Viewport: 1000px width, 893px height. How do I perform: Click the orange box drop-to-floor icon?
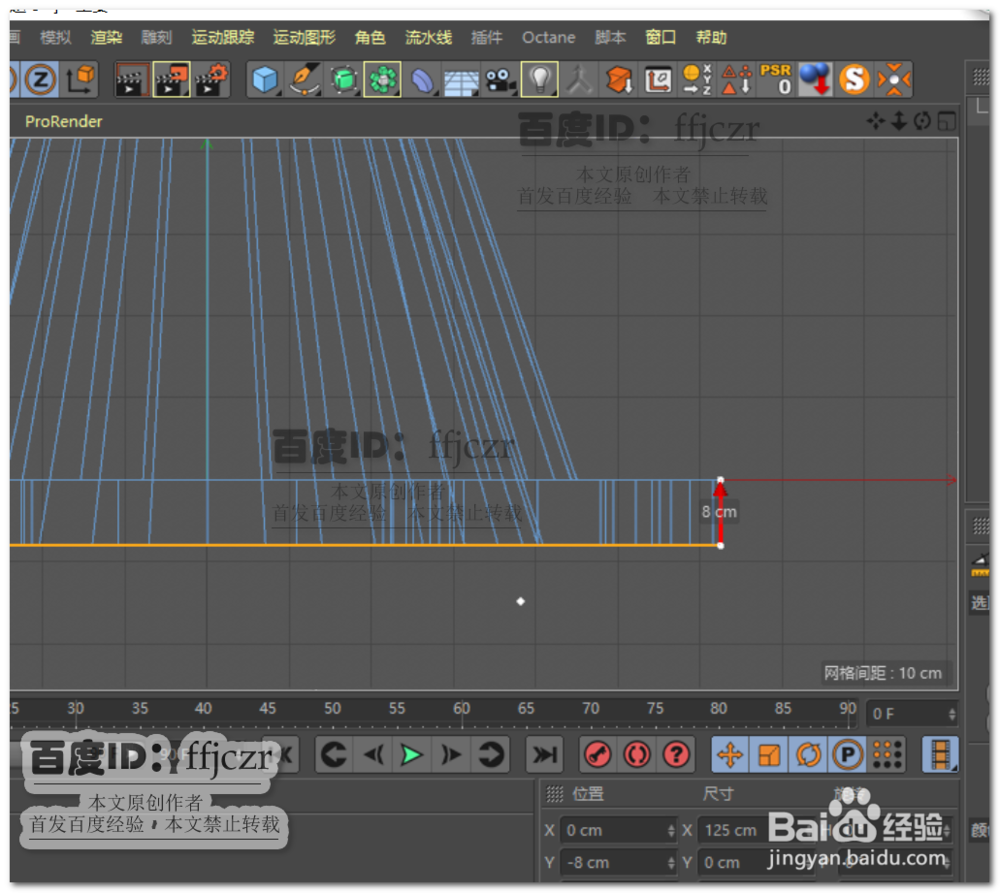pos(619,80)
